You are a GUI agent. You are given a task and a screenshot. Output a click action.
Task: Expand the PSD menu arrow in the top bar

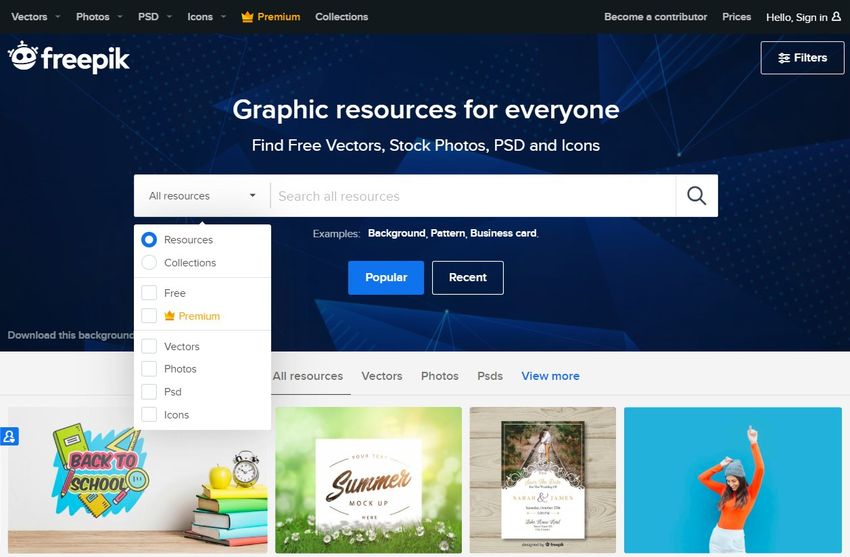(169, 17)
